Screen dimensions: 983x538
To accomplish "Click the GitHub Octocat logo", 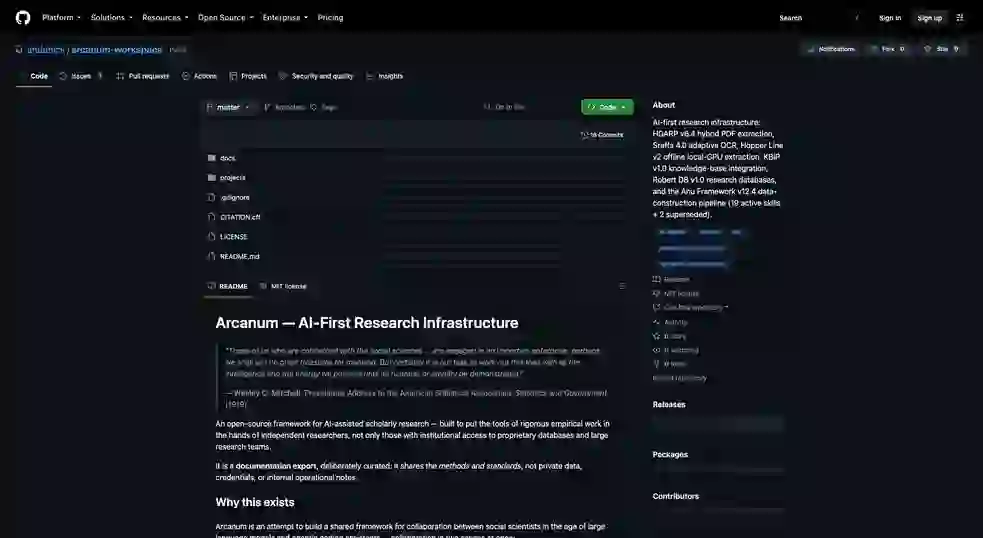I will pos(23,18).
